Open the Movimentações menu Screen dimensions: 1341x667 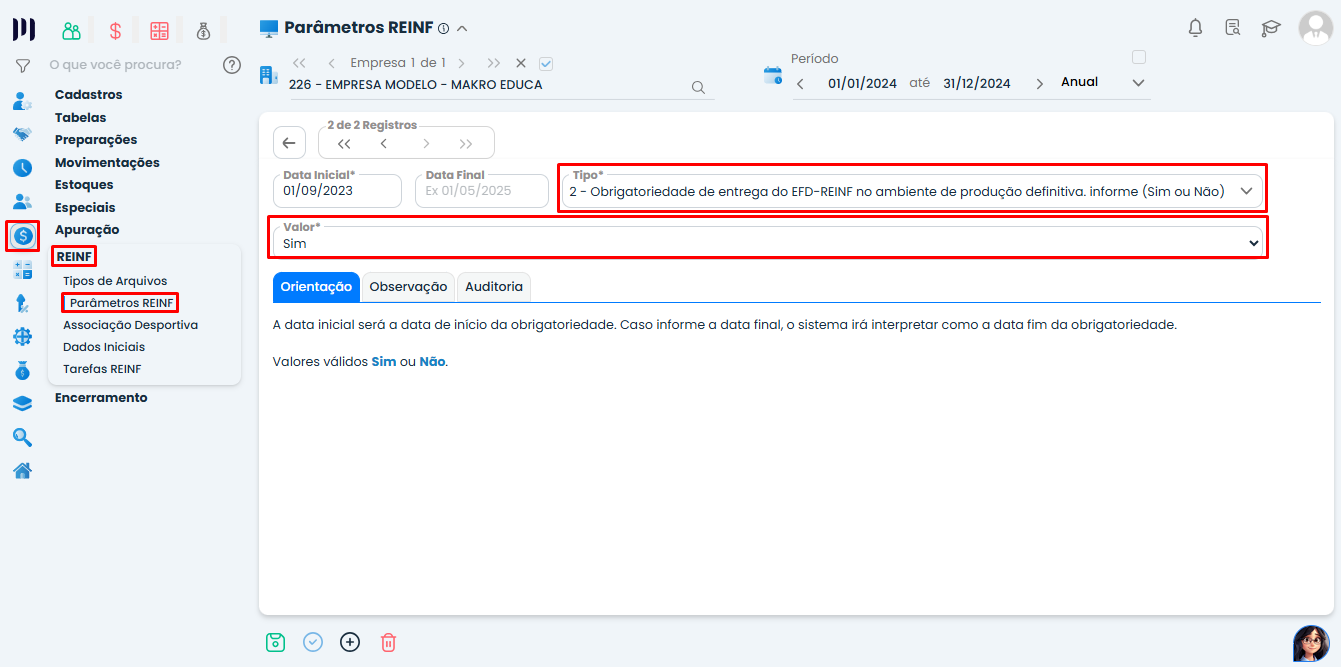coord(107,163)
